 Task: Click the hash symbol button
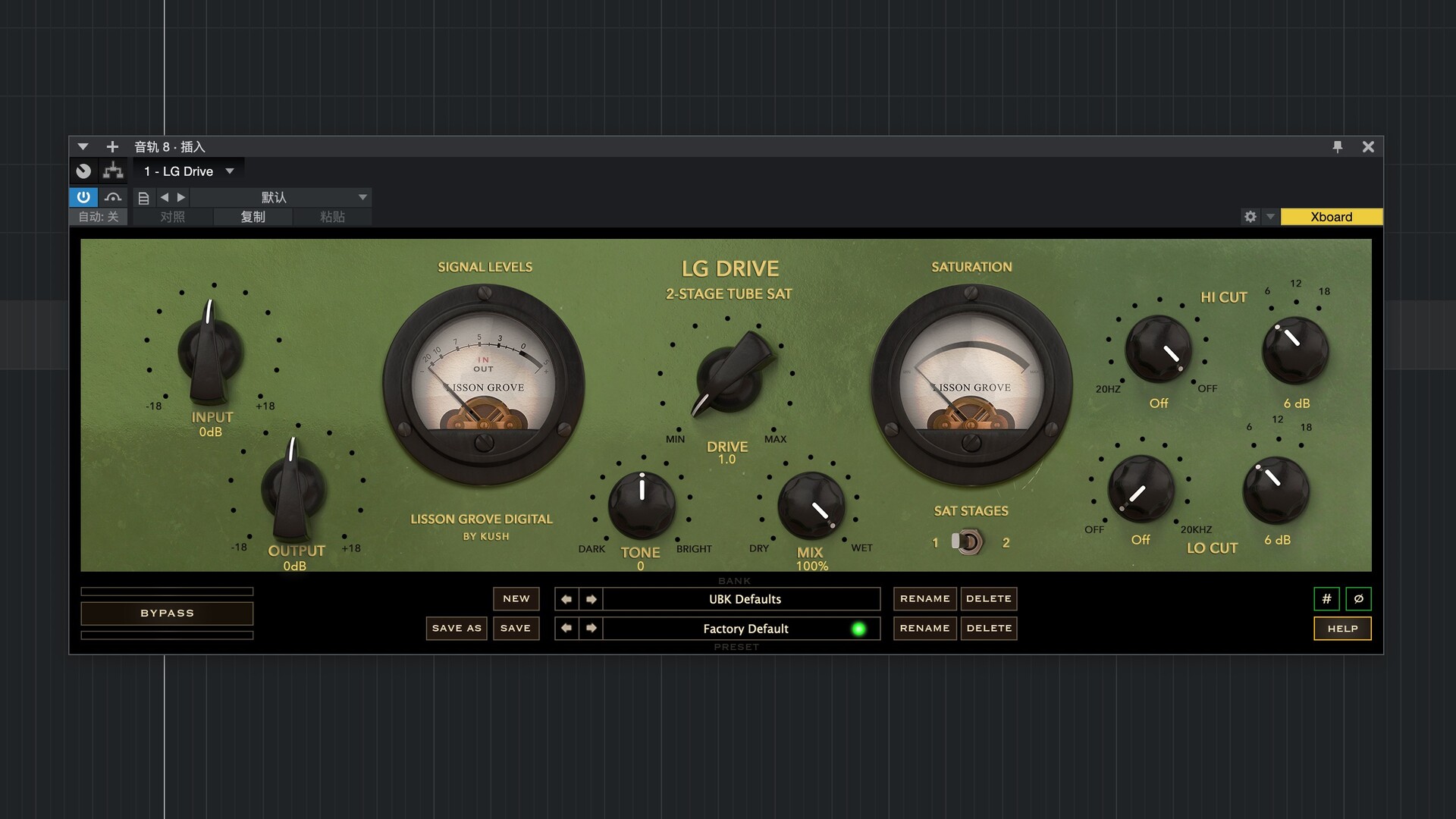tap(1326, 598)
